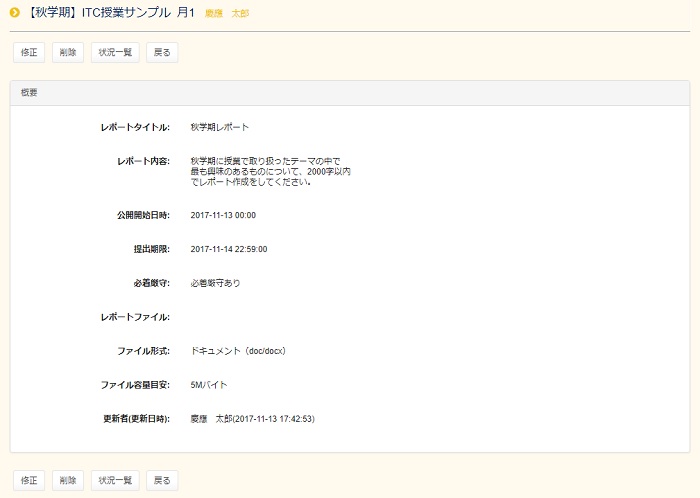Click the course title 【秋学期】ITC授業サンプル 月1
Image resolution: width=700 pixels, height=498 pixels.
[111, 13]
